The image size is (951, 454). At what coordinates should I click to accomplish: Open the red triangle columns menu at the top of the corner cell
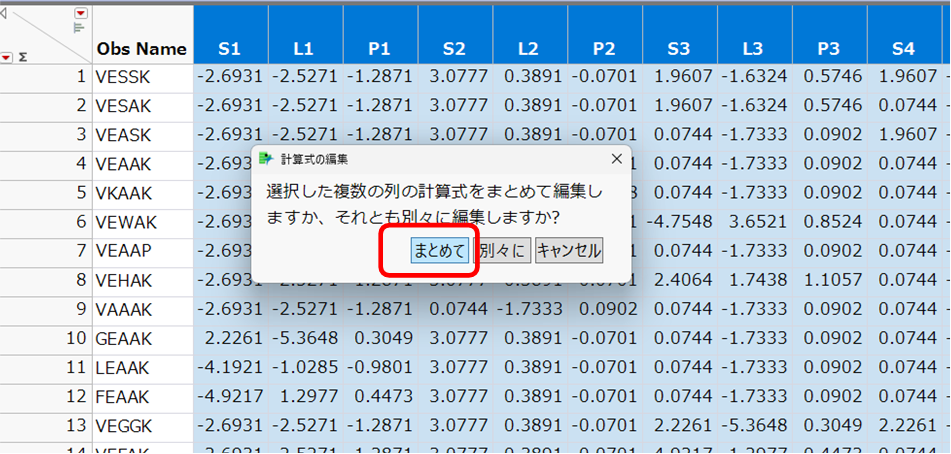pos(81,13)
